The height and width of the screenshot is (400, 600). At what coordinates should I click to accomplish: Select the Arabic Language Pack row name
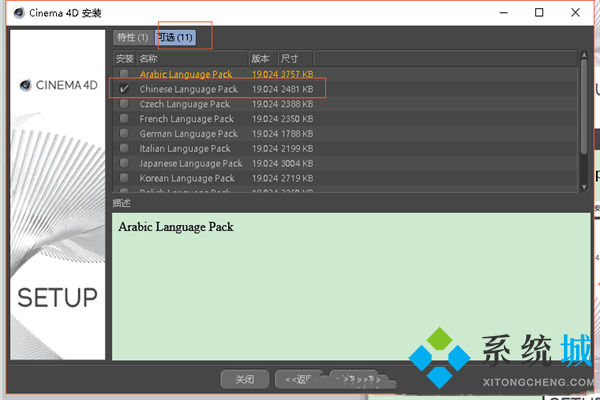click(x=189, y=74)
